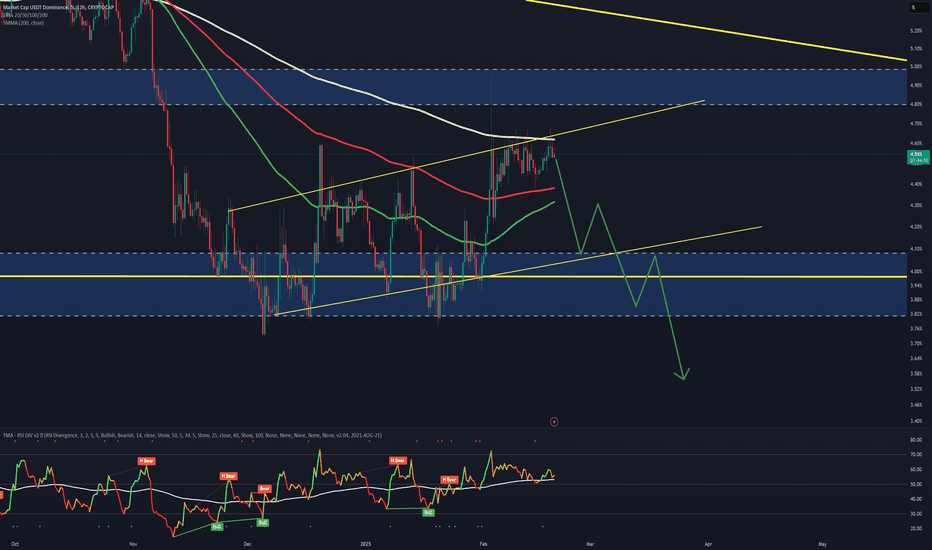Image resolution: width=932 pixels, height=550 pixels.
Task: Click the 5.10% price axis label
Action: coord(916,49)
